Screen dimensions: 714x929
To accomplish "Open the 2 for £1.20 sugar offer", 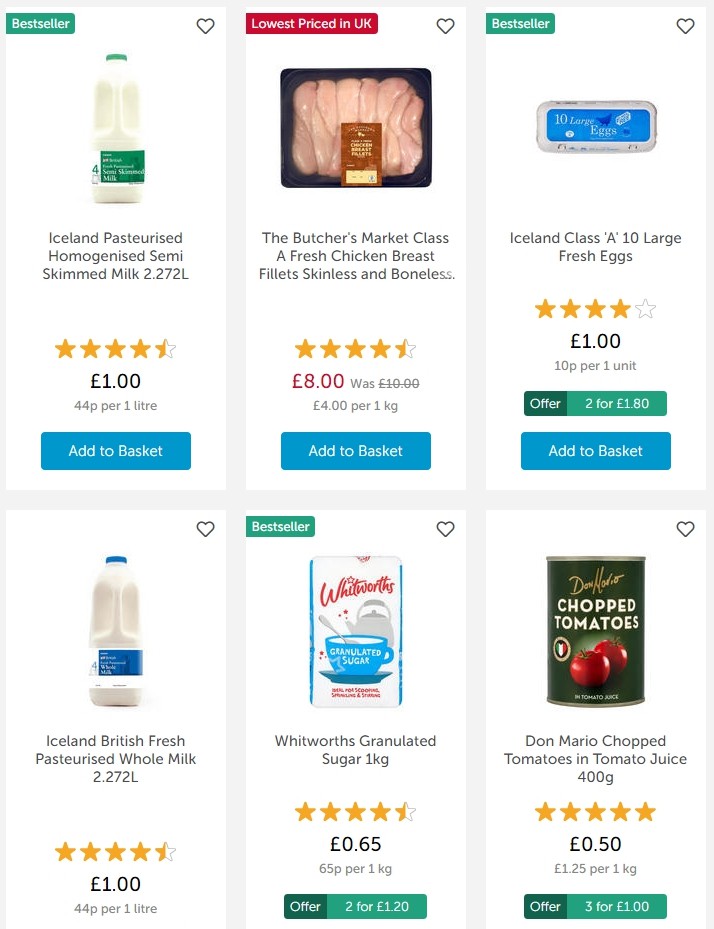I will pos(355,906).
